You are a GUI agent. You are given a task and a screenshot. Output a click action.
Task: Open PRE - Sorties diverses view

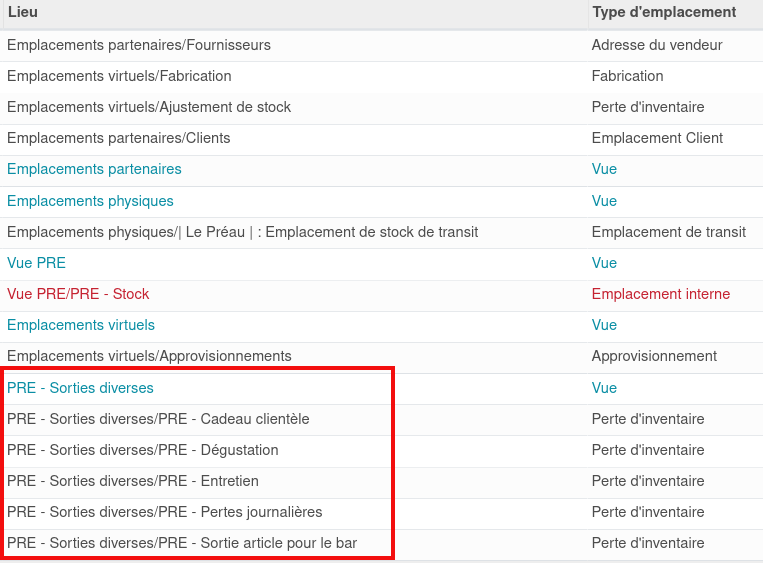pos(80,388)
